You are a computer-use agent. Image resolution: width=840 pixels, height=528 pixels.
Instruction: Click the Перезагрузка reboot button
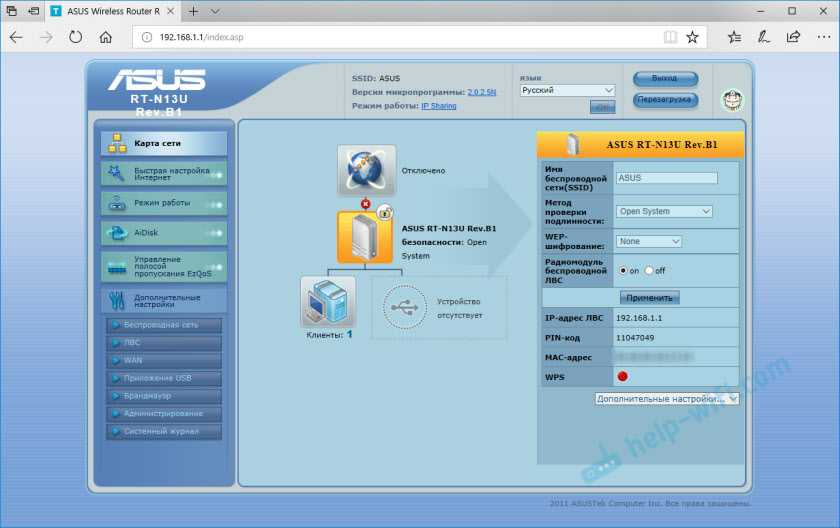click(665, 100)
